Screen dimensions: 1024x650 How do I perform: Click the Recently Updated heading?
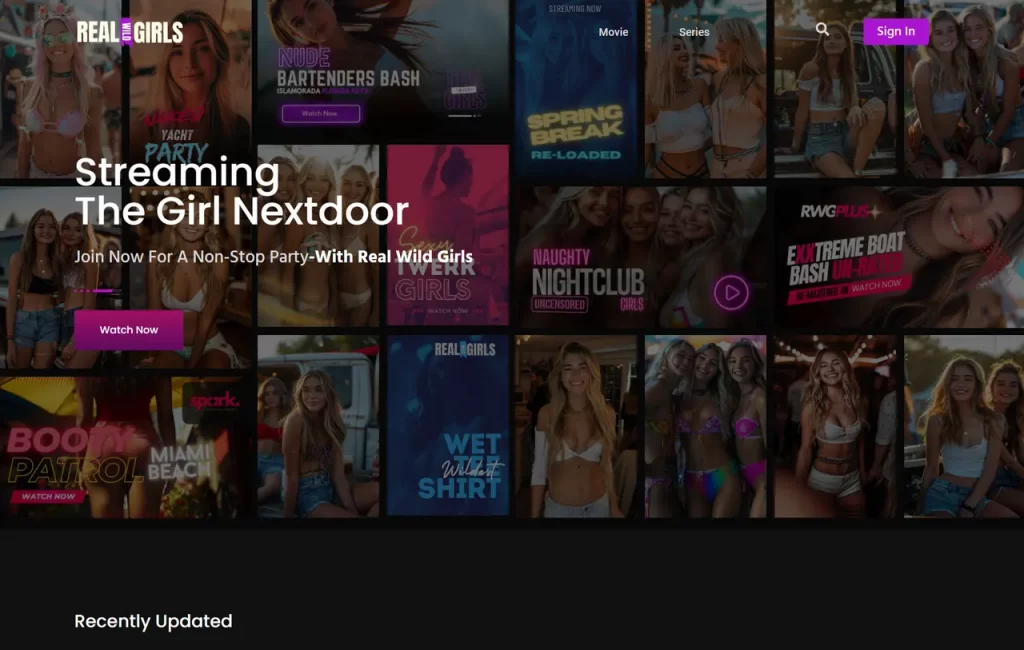(x=153, y=621)
